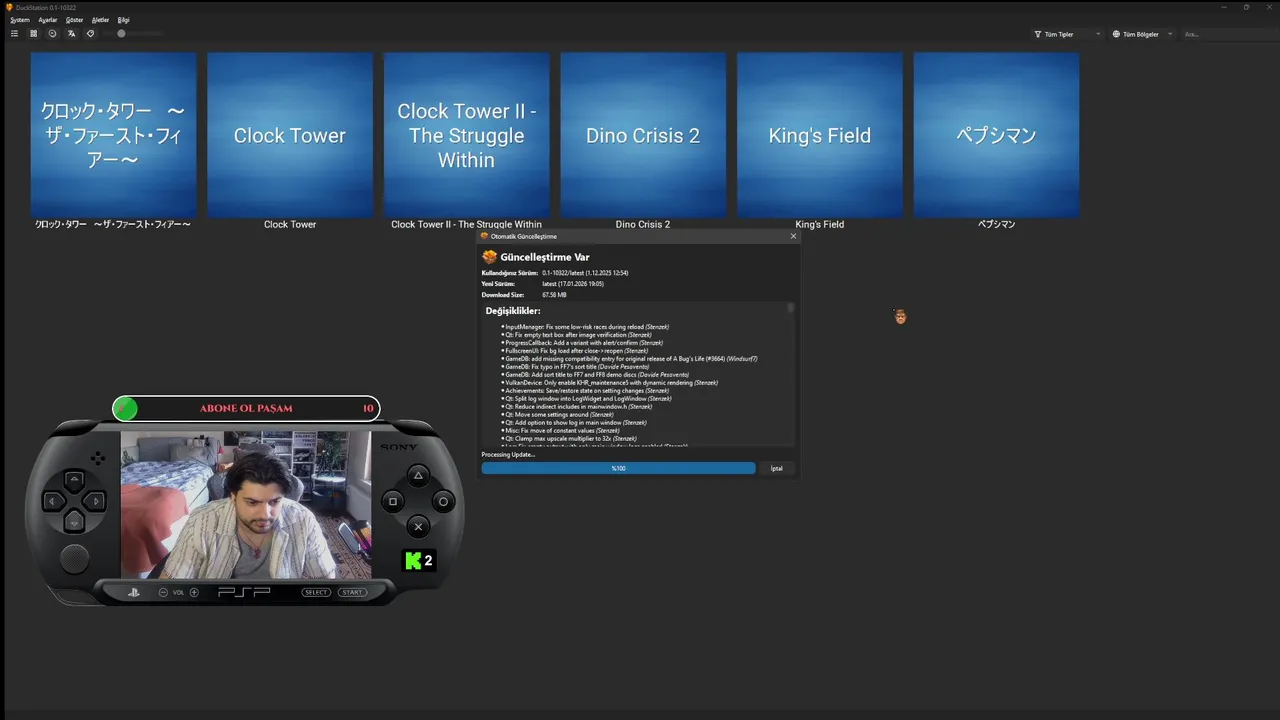Open the Aletler menu
The height and width of the screenshot is (720, 1280).
(x=101, y=20)
